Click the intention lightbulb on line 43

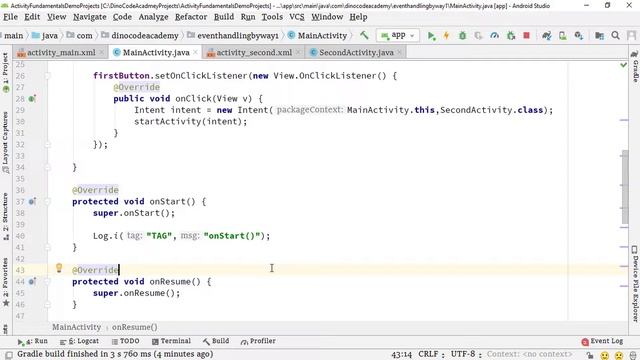tap(59, 268)
